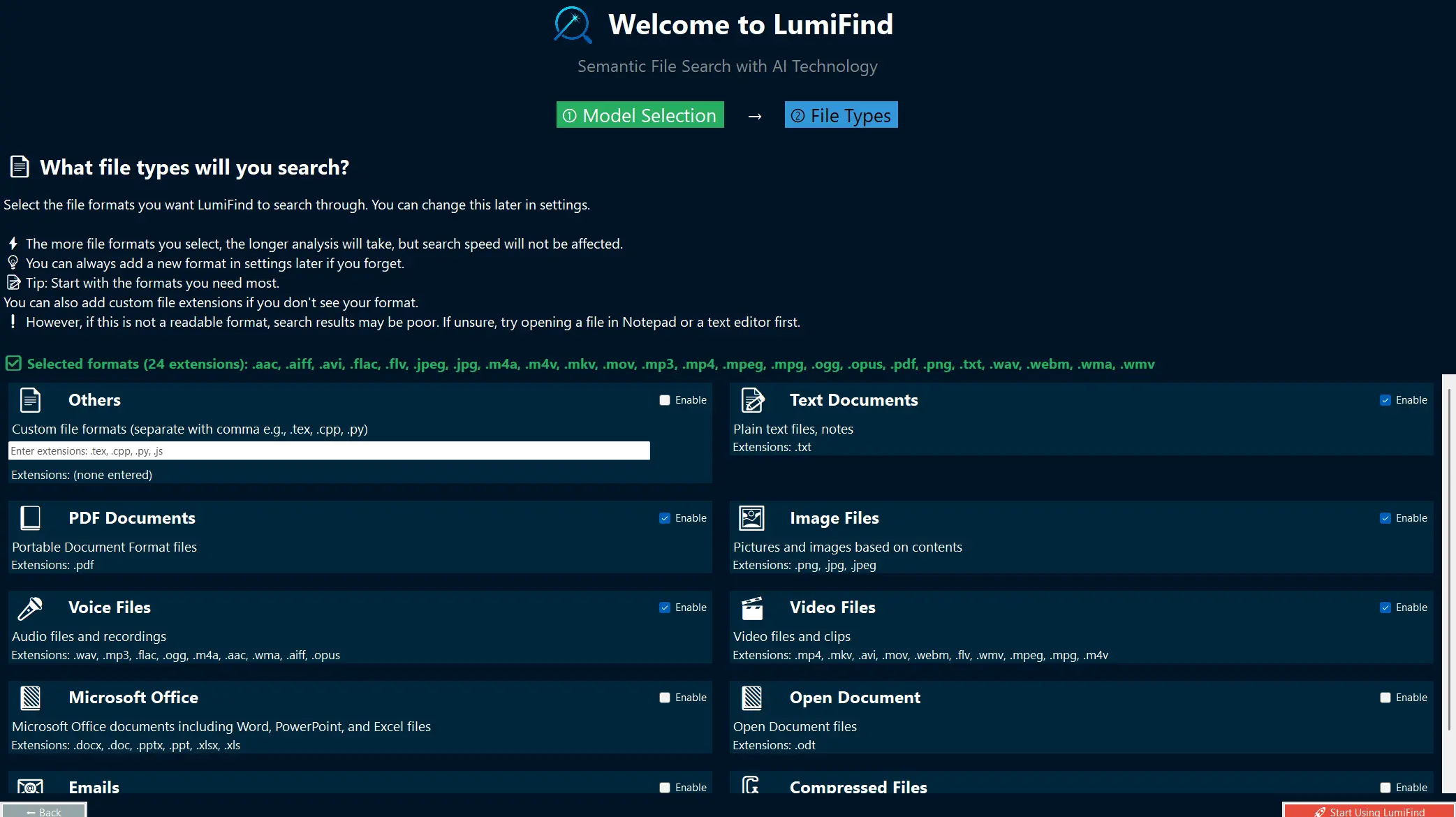The height and width of the screenshot is (817, 1456).
Task: Click the Image Files picture icon
Action: coord(752,518)
